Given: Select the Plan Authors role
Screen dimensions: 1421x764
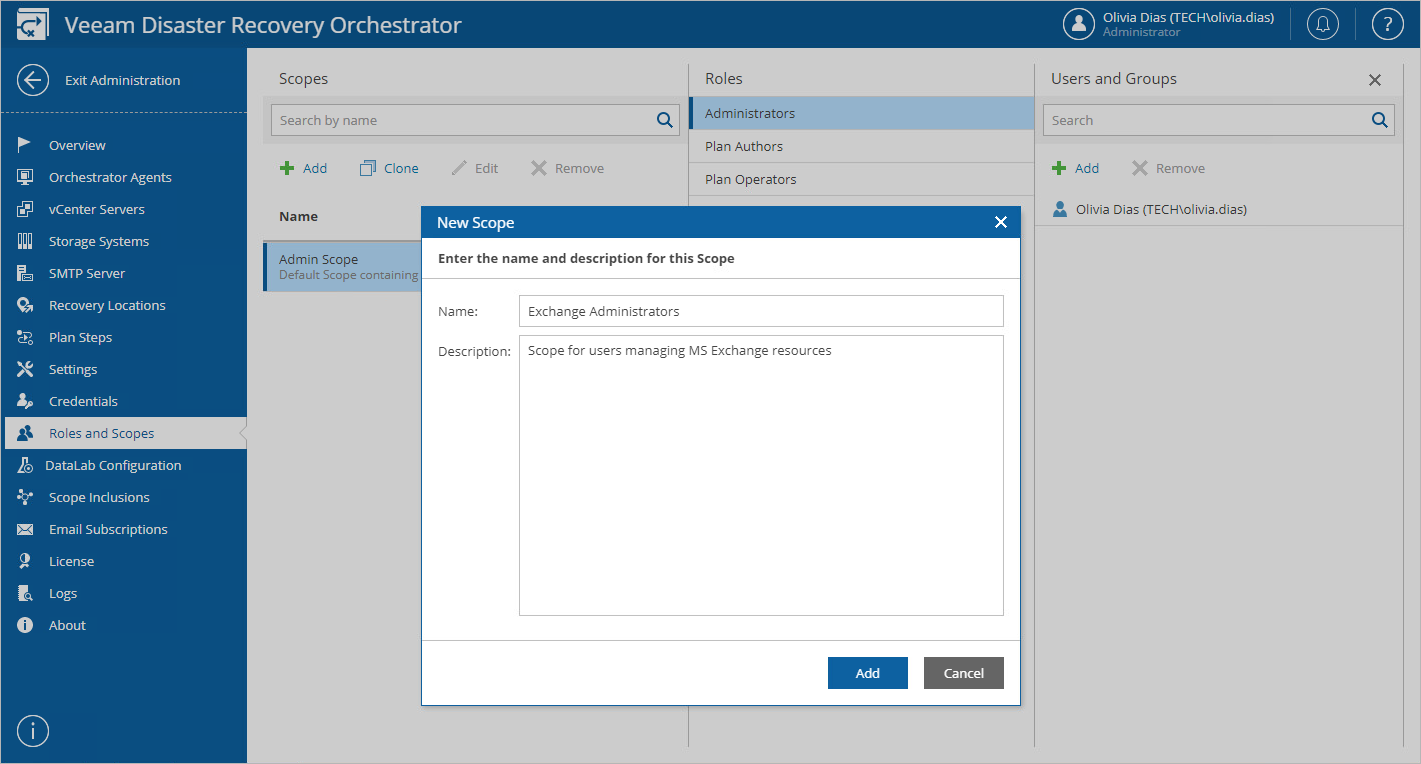Looking at the screenshot, I should coord(861,146).
